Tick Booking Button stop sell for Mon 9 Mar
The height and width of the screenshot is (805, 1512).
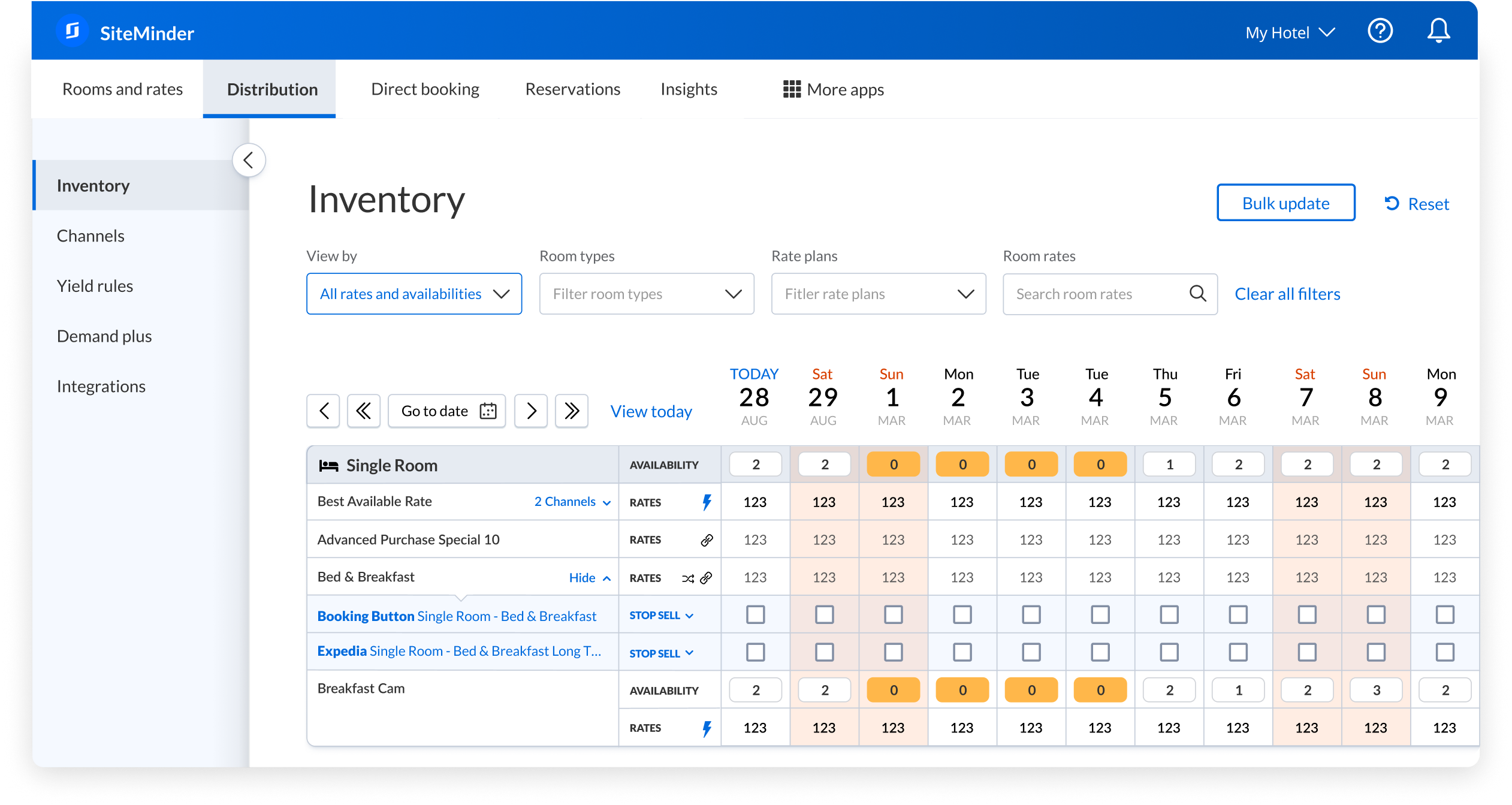click(1444, 614)
